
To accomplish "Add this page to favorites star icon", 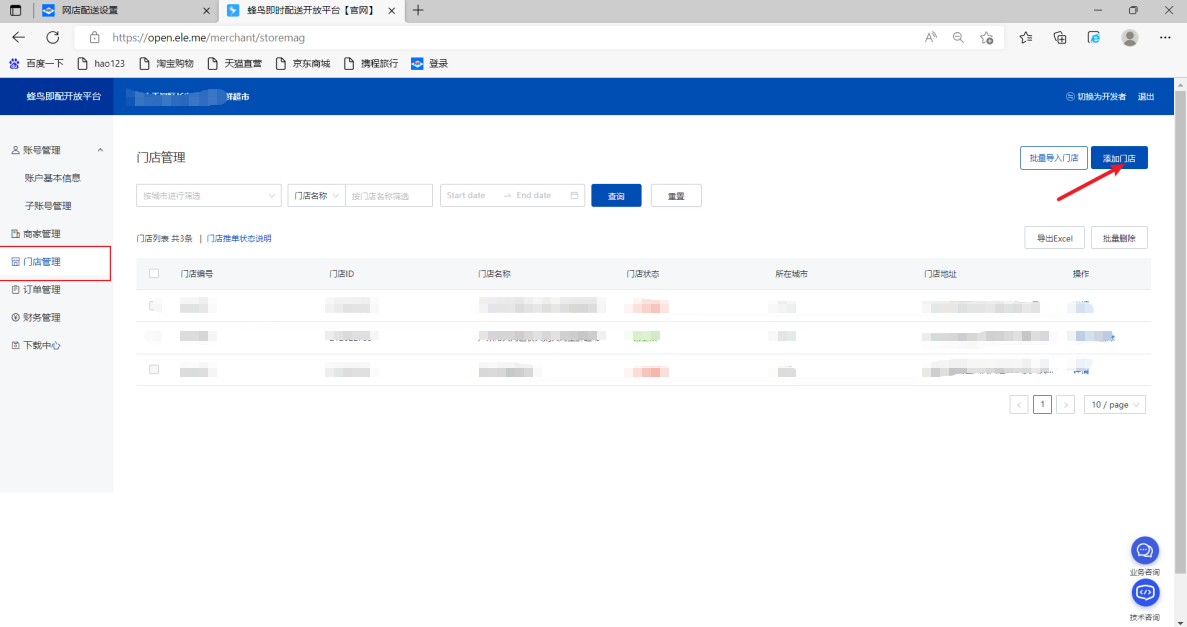I will click(987, 37).
